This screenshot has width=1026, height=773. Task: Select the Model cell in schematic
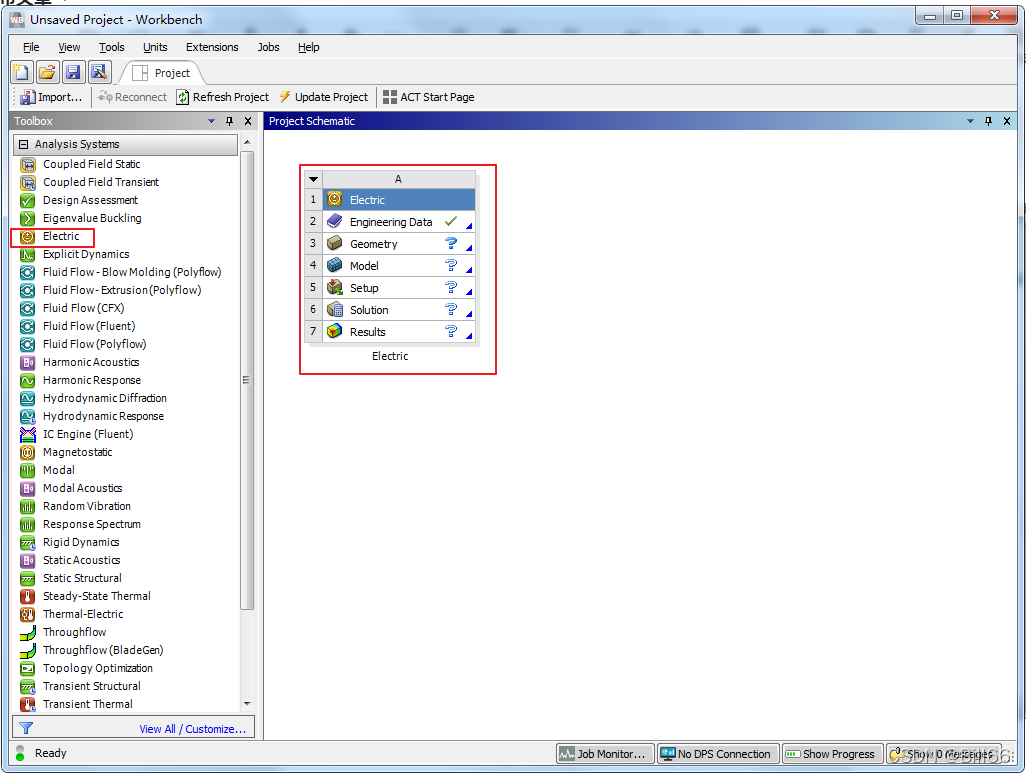coord(398,266)
